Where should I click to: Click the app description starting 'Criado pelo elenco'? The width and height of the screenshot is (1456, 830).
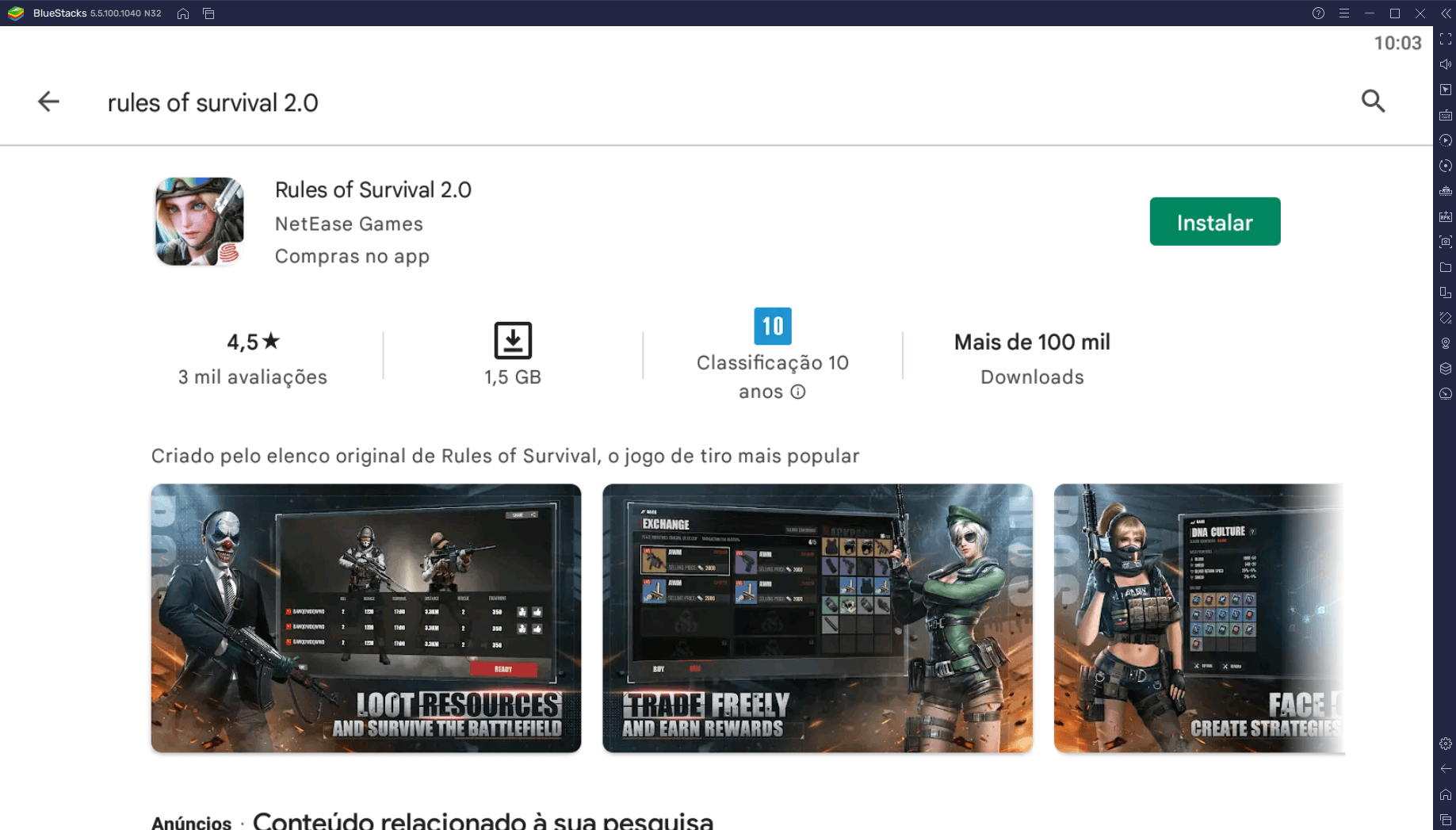[x=505, y=457]
